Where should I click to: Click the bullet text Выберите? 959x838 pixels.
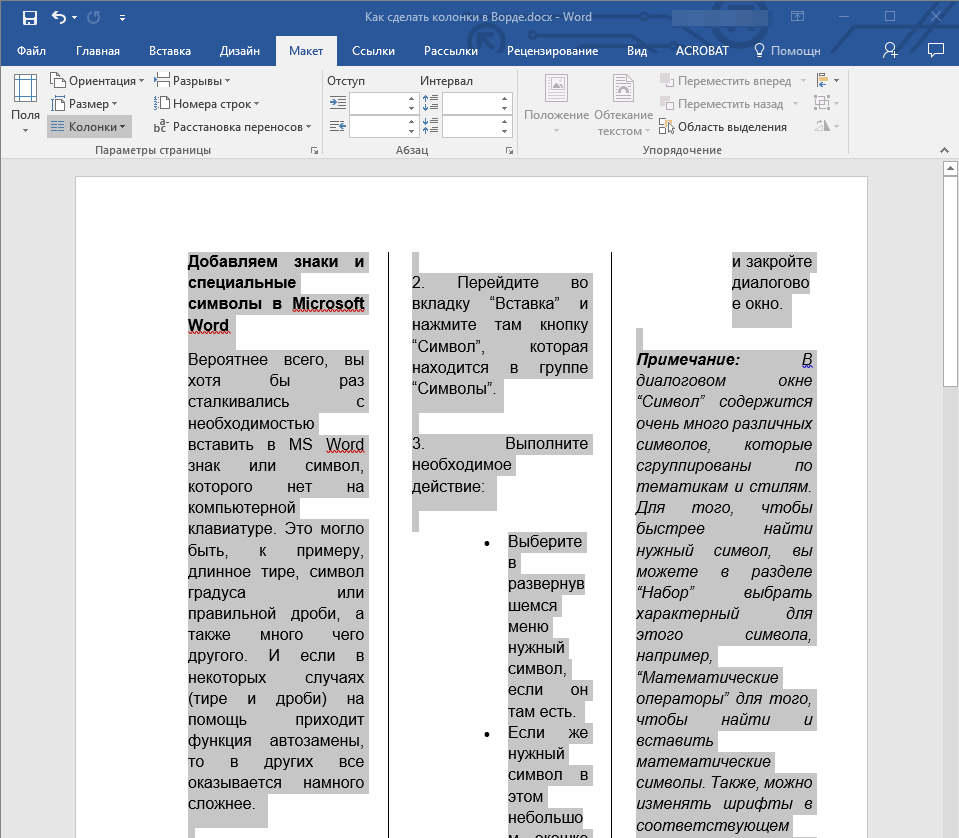click(x=545, y=541)
